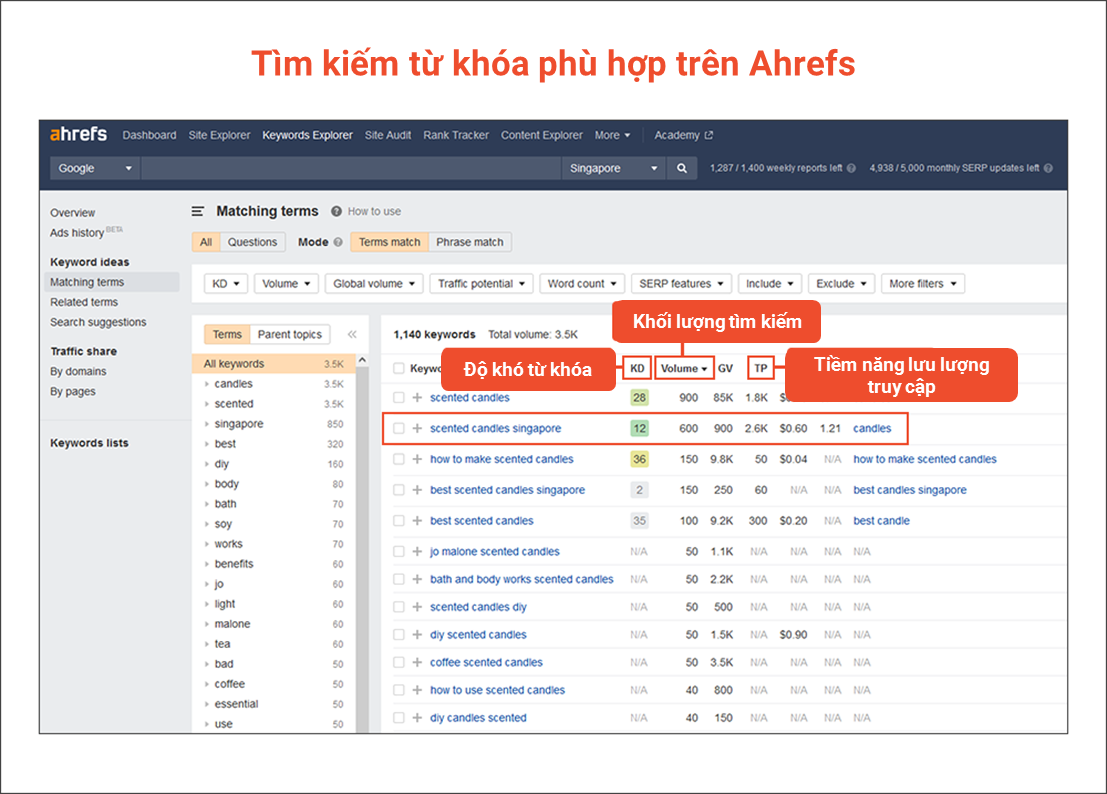Click the ahrefs logo
Image resolution: width=1107 pixels, height=794 pixels.
[x=78, y=134]
